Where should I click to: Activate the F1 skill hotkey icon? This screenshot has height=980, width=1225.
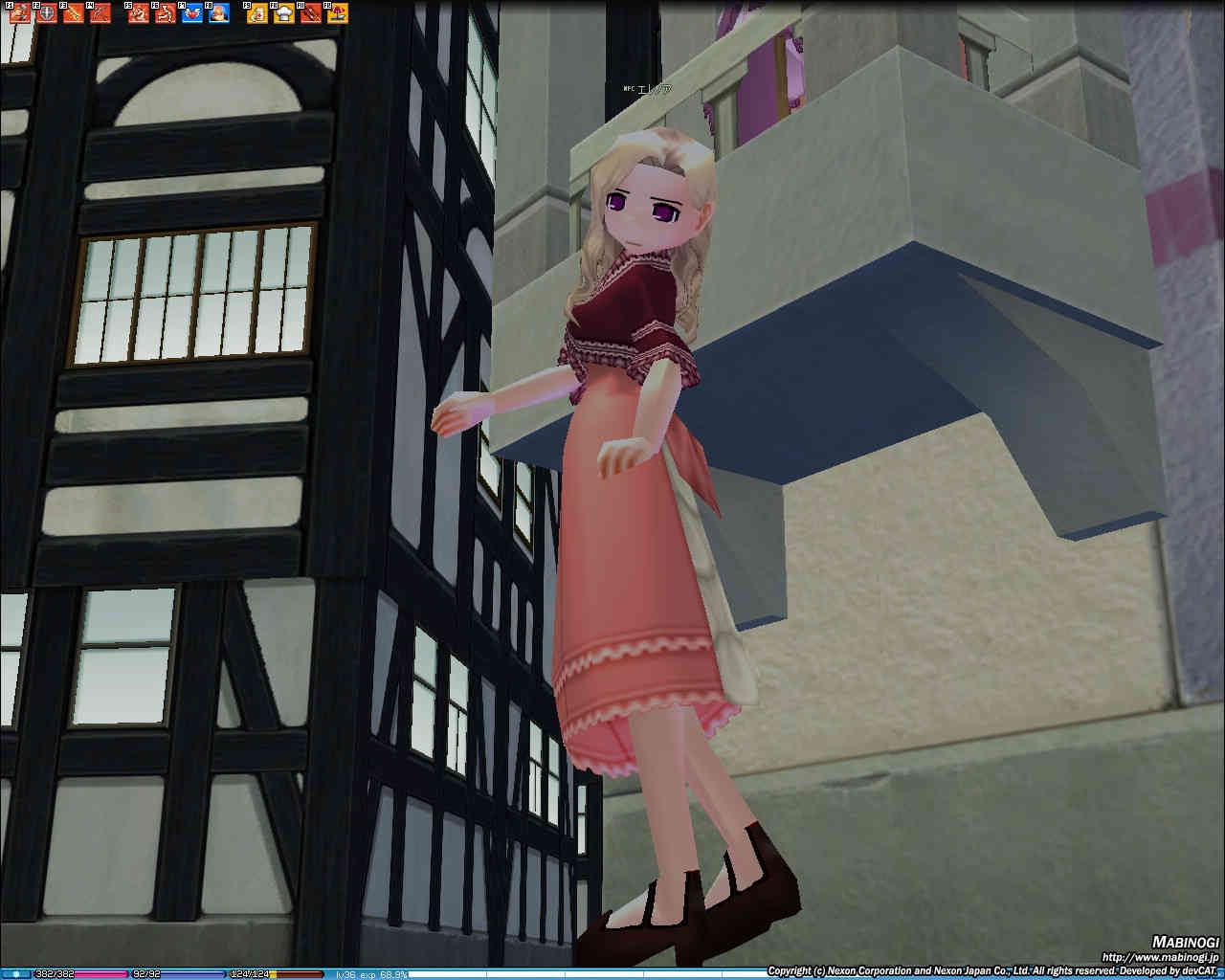(20, 12)
